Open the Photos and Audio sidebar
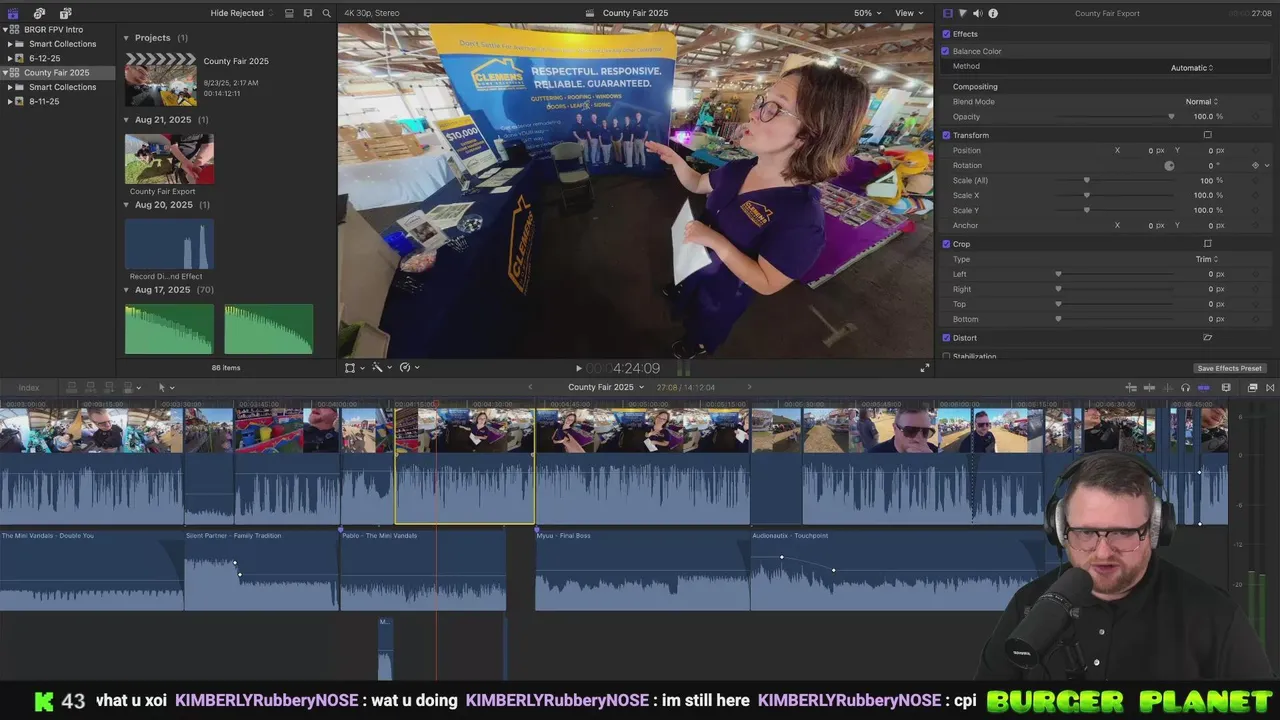1280x720 pixels. (39, 13)
